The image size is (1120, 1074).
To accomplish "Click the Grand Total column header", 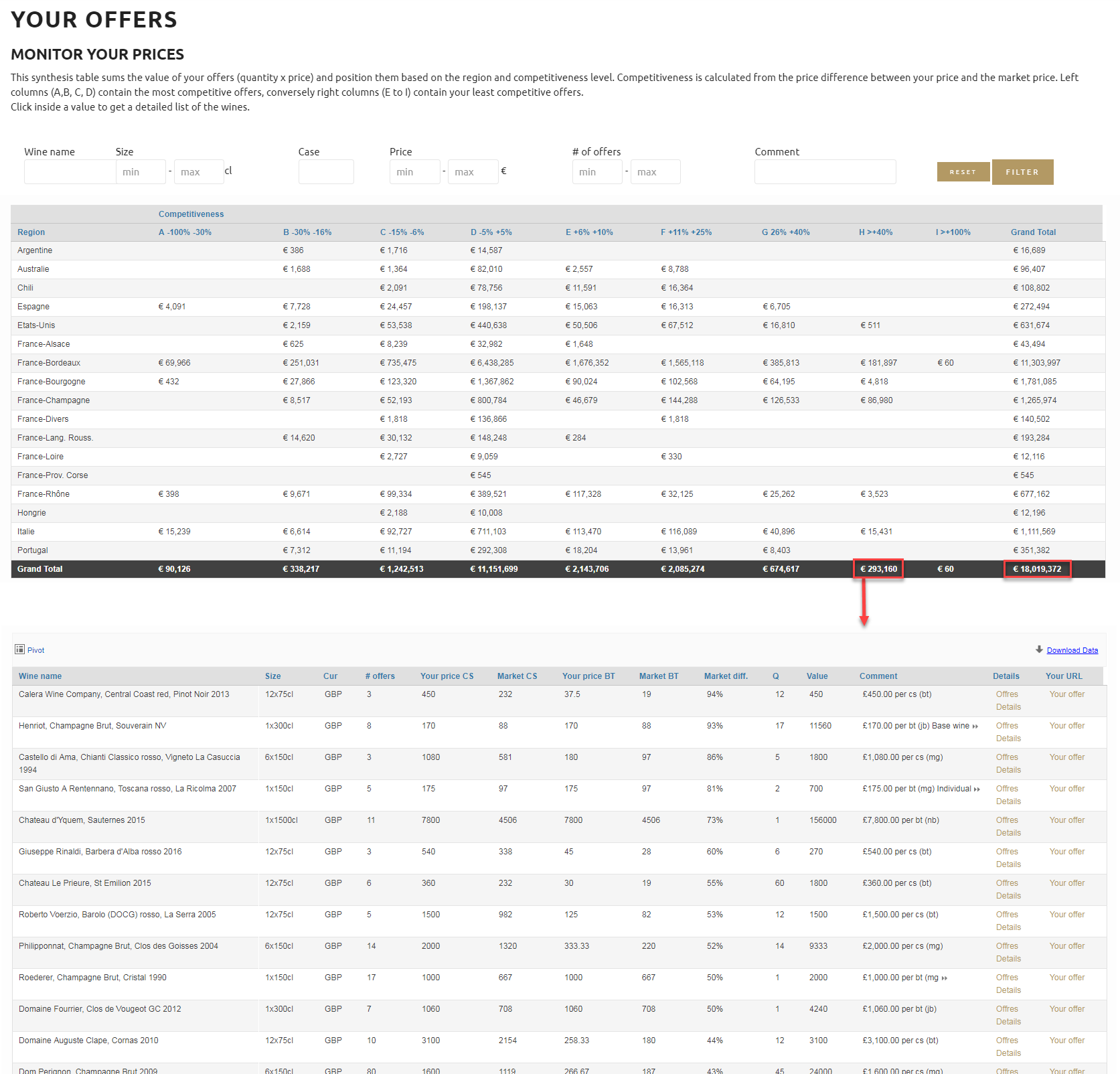I will [1033, 232].
